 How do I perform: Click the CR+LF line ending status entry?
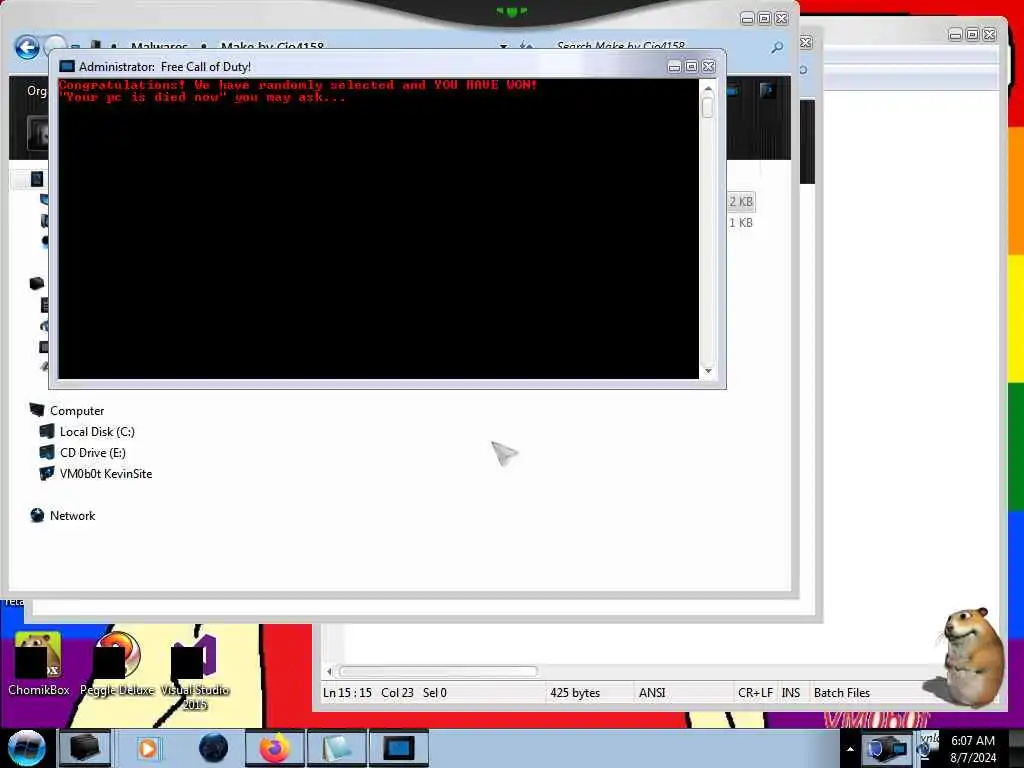pos(755,693)
